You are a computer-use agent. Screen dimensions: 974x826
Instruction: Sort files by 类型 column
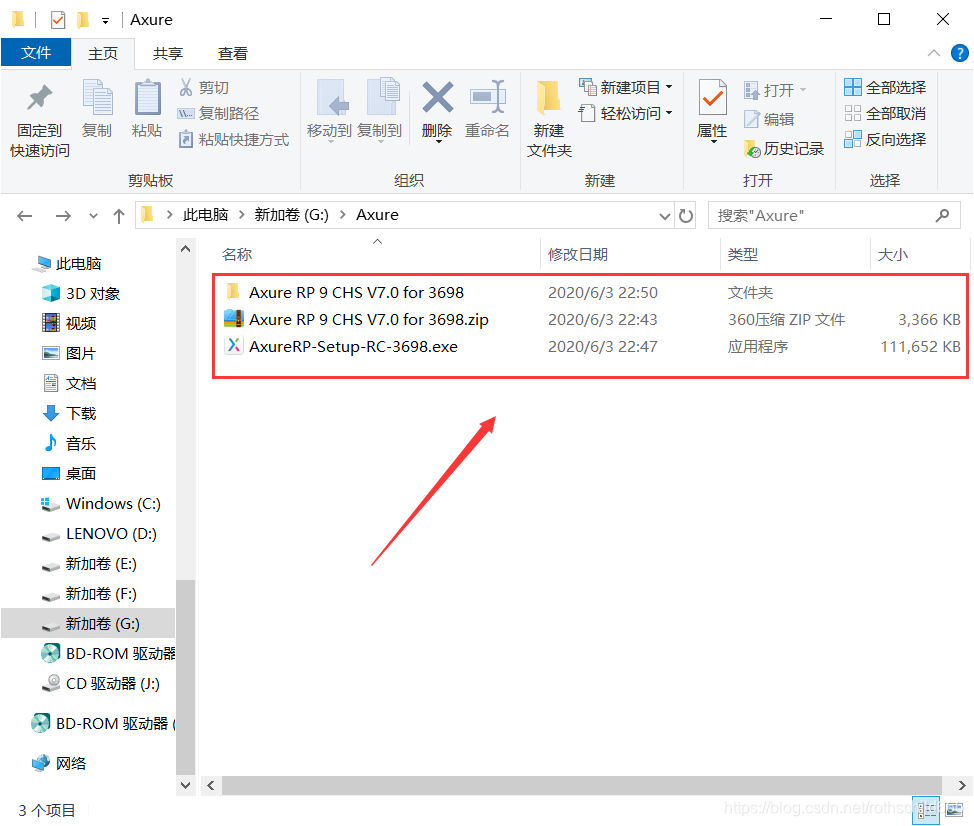(743, 255)
